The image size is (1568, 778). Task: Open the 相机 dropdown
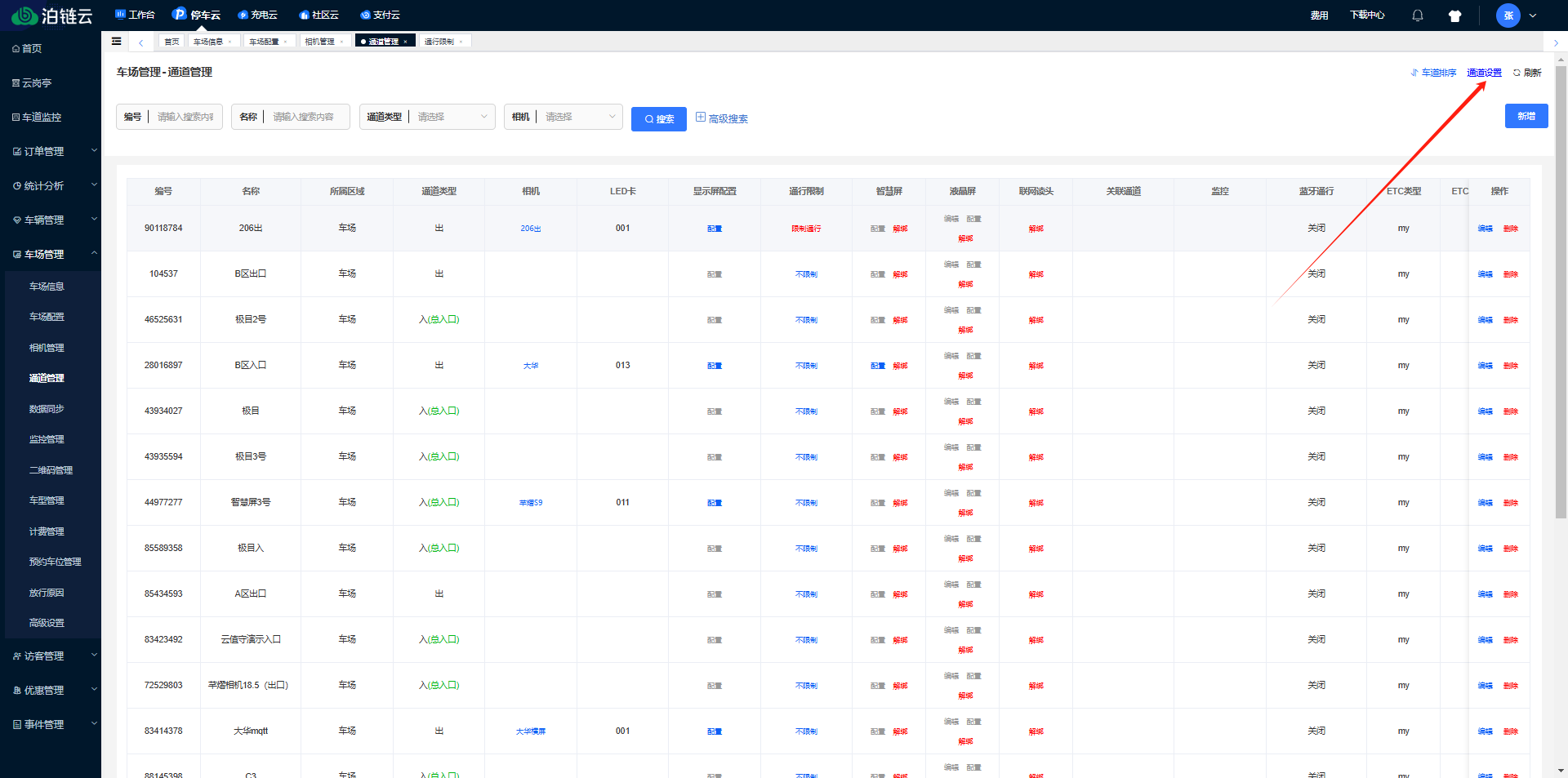[579, 117]
